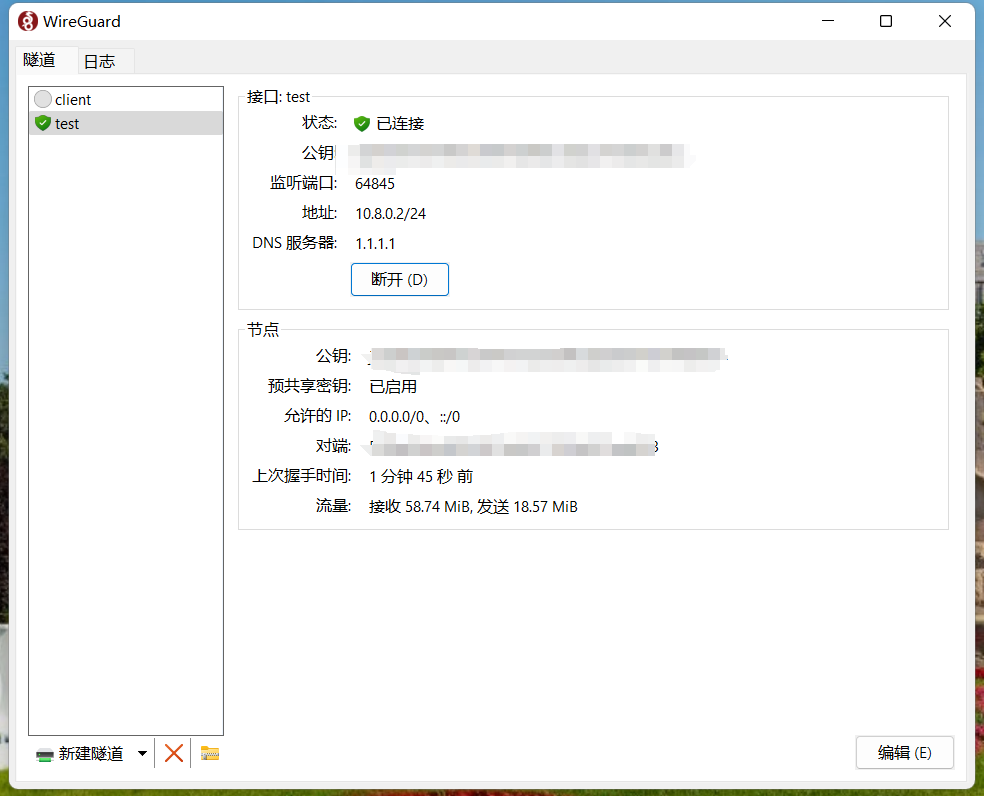Expand the dropdown arrow beside 新建隧道
Screen dimensions: 984x796
point(142,753)
